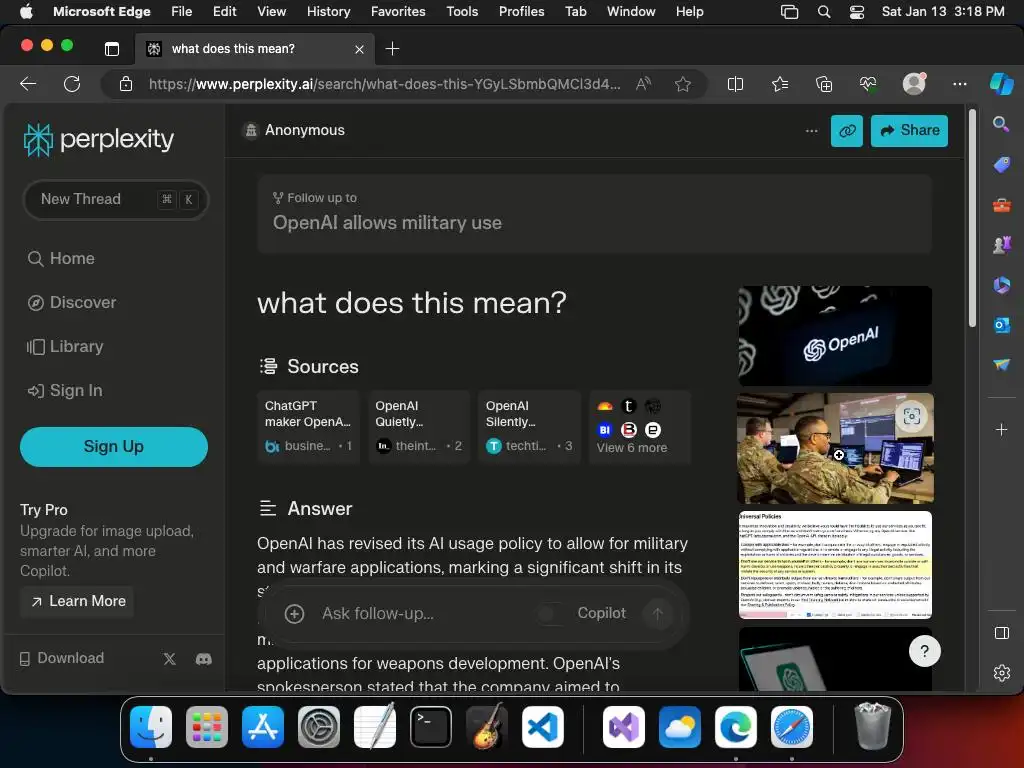Open the Home page in sidebar

(61, 259)
